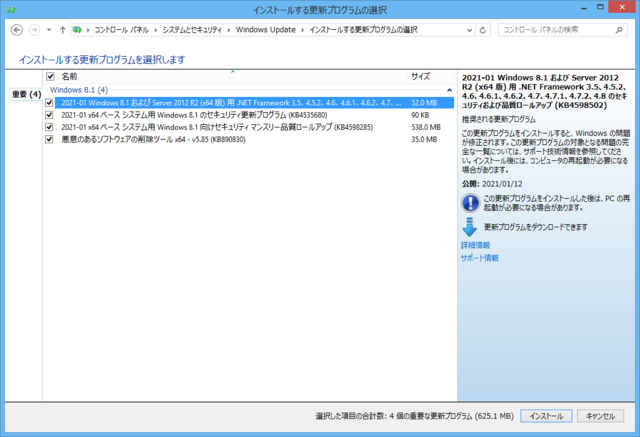This screenshot has height=437, width=640.
Task: Uncheck the KB890830 removal tool checkbox
Action: pos(49,140)
